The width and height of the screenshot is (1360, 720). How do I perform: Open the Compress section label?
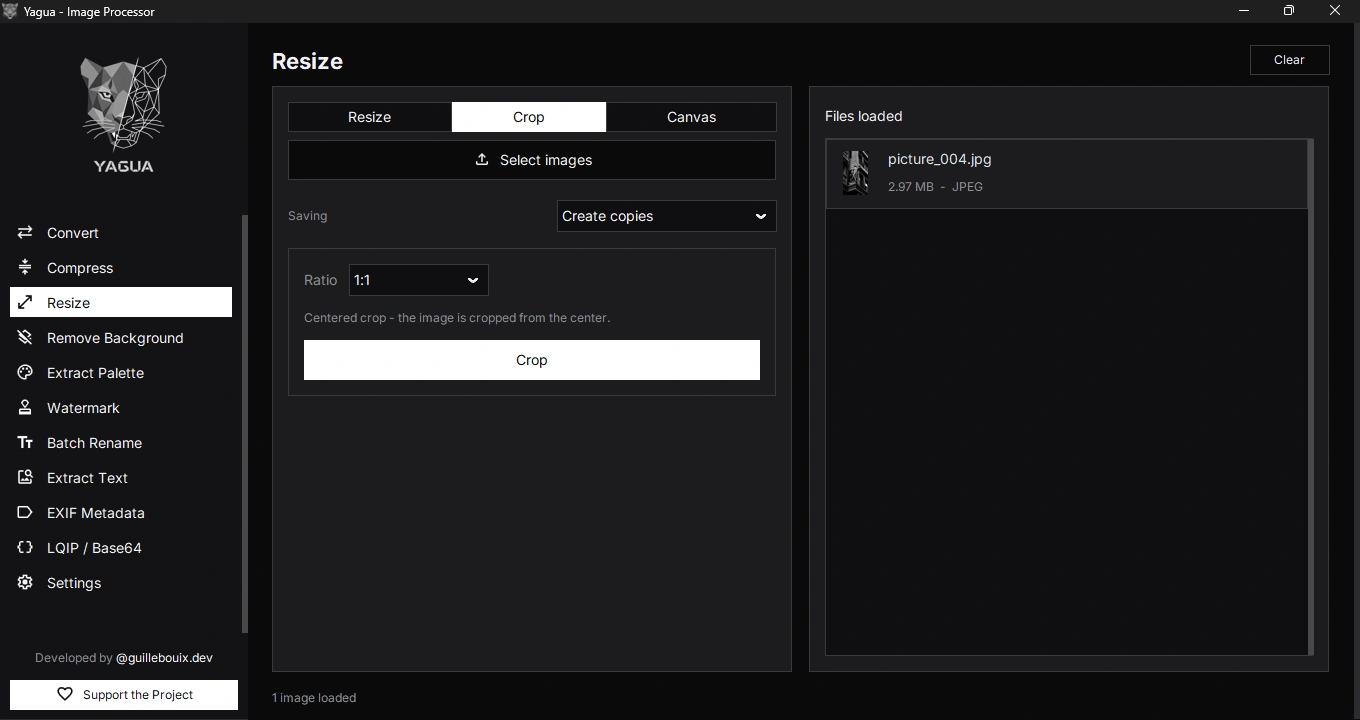click(x=80, y=268)
